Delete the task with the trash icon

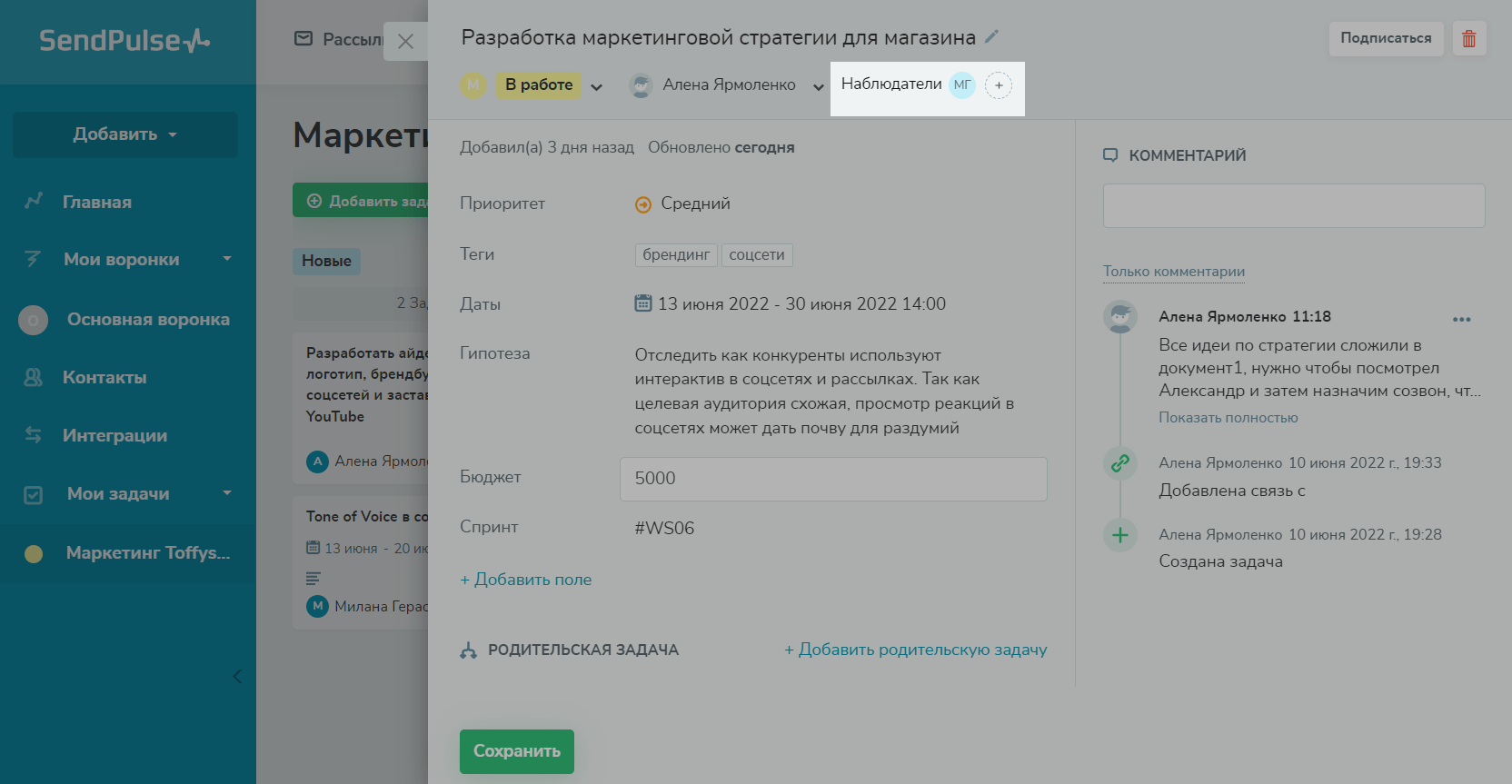click(x=1469, y=39)
